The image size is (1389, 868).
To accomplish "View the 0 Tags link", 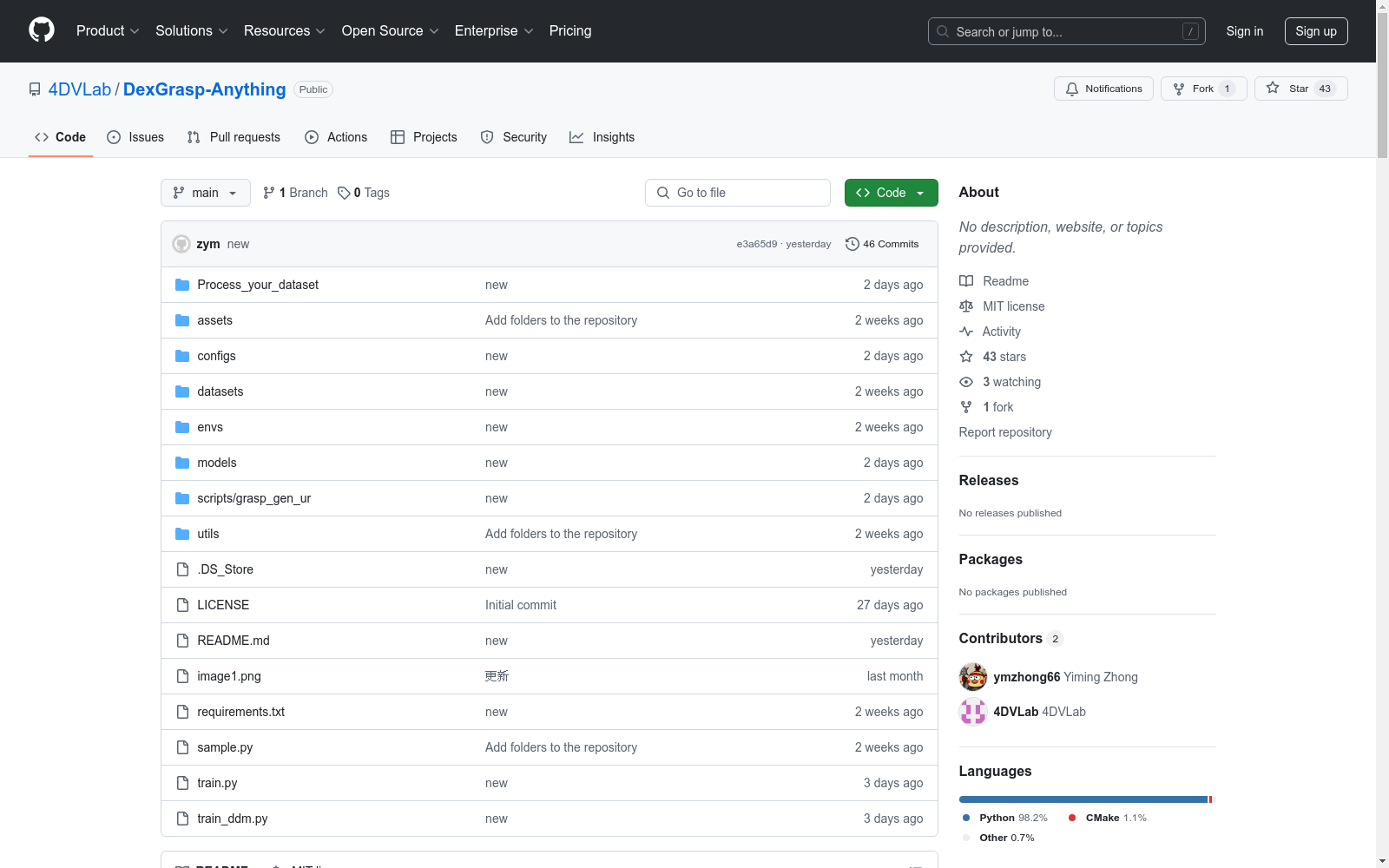I will (364, 193).
